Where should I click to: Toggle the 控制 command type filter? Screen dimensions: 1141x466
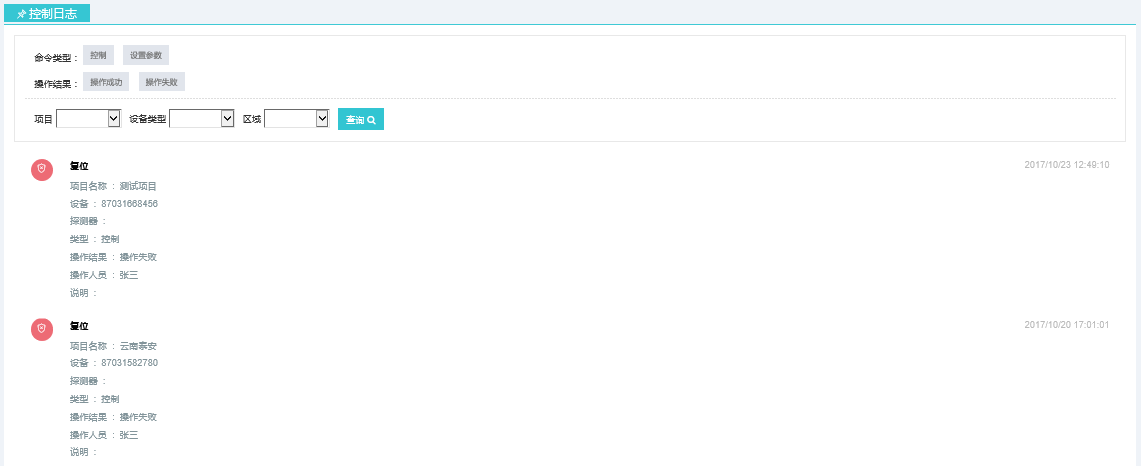[98, 56]
